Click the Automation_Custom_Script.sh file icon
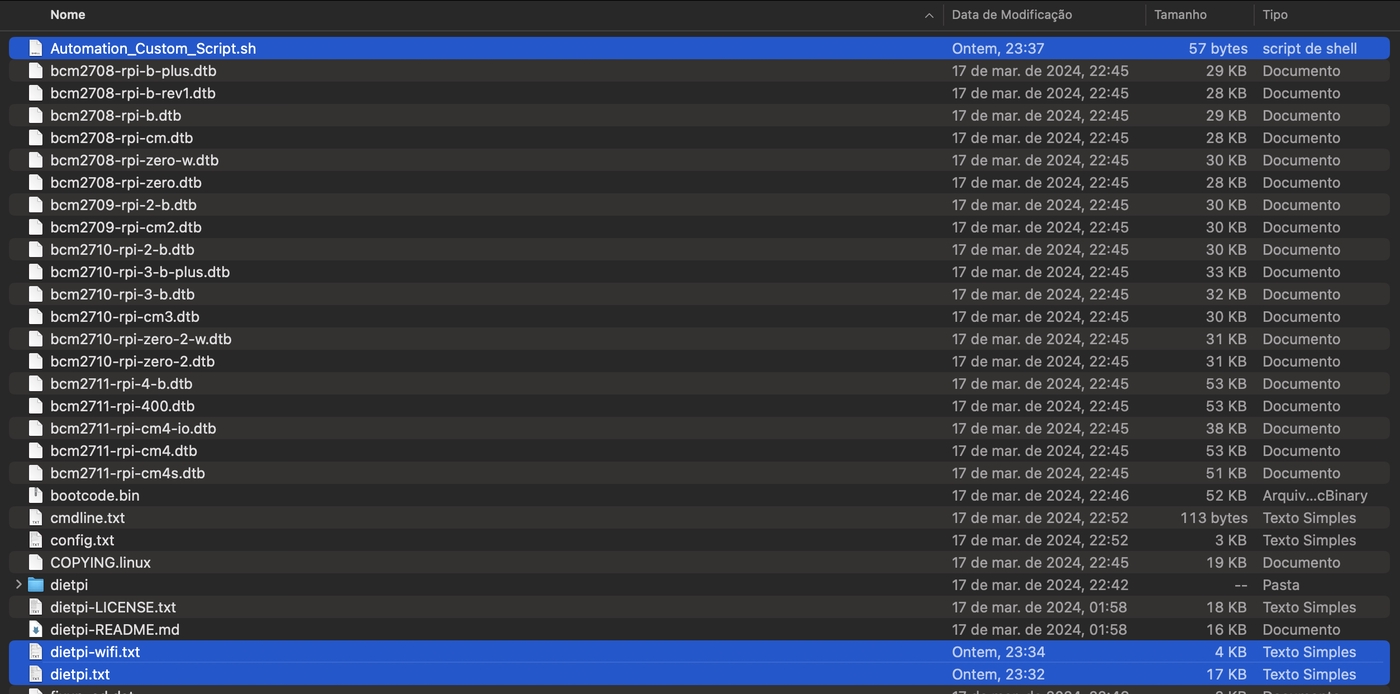1400x694 pixels. pyautogui.click(x=36, y=48)
